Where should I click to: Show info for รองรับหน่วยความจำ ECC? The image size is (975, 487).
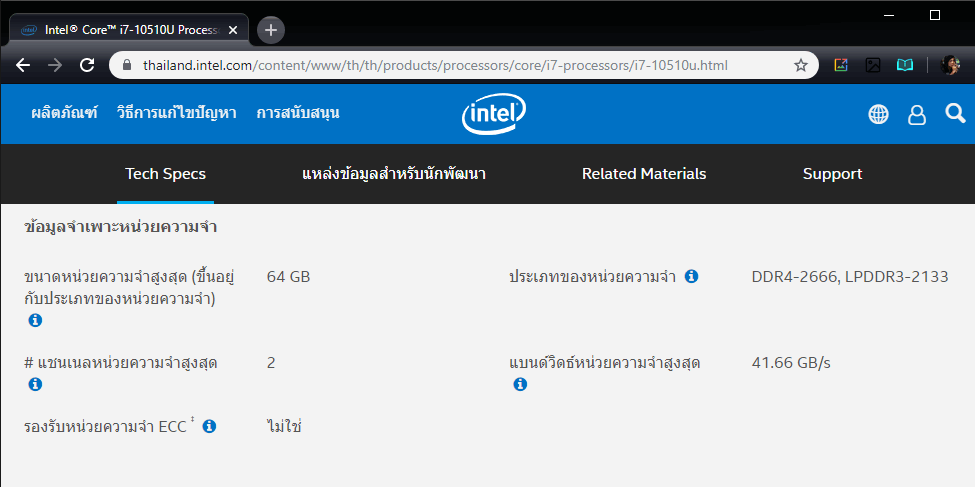tap(209, 426)
